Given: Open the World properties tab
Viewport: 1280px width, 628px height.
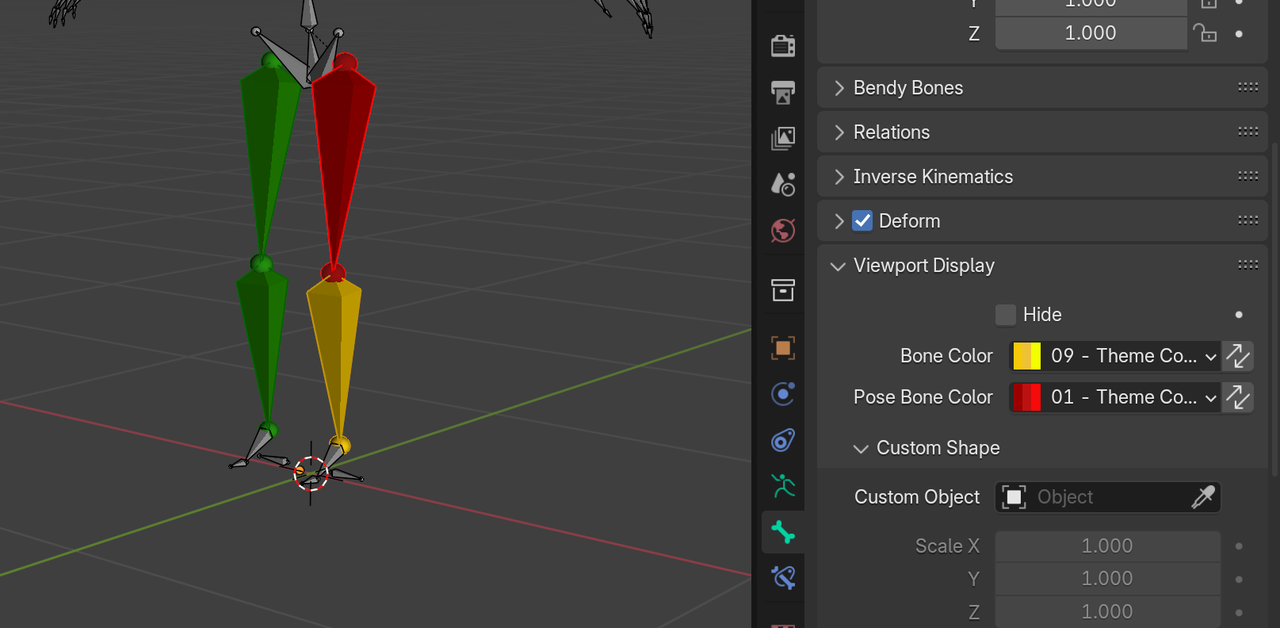Looking at the screenshot, I should [x=783, y=231].
